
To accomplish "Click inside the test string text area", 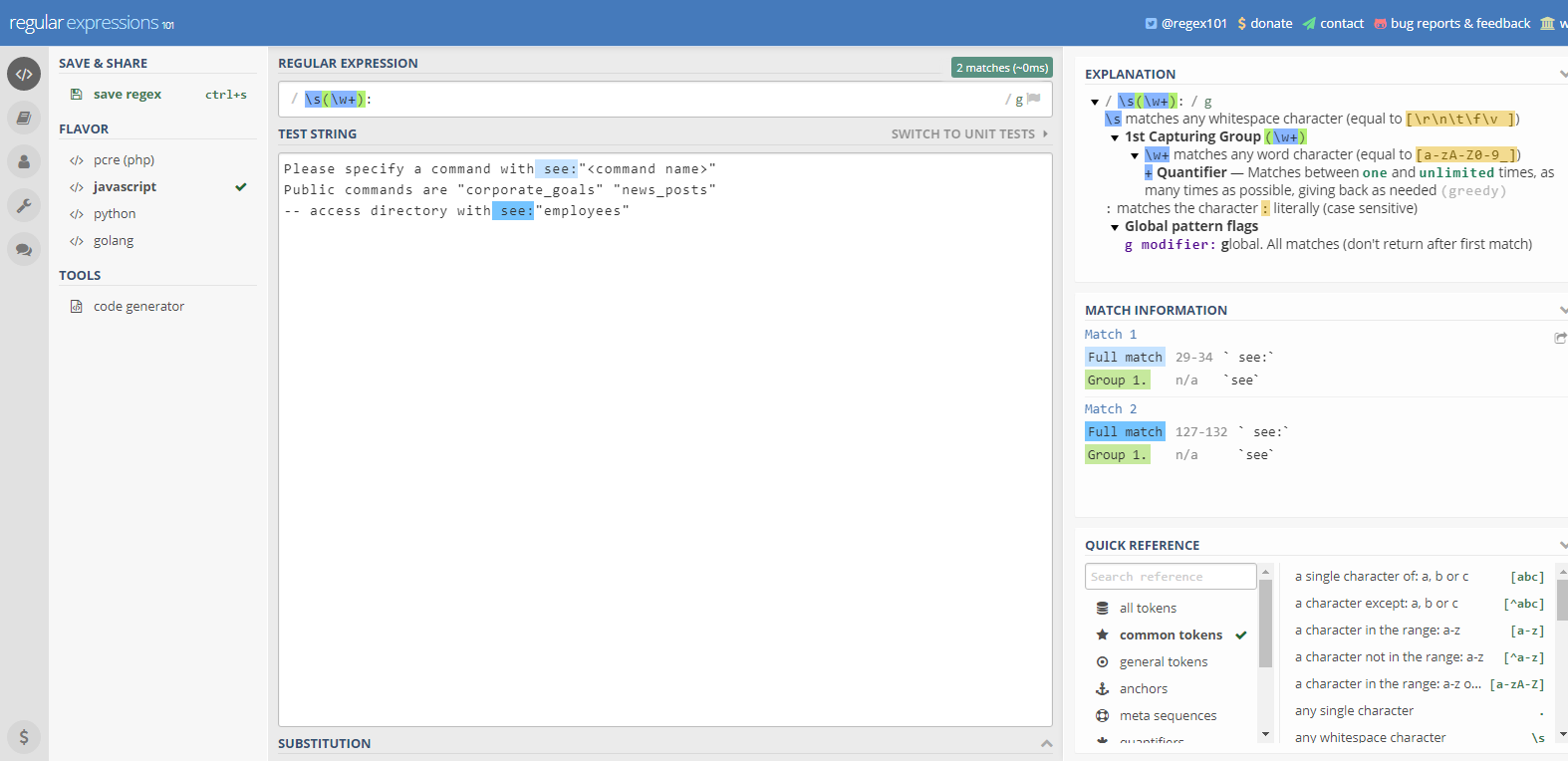I will tap(664, 439).
